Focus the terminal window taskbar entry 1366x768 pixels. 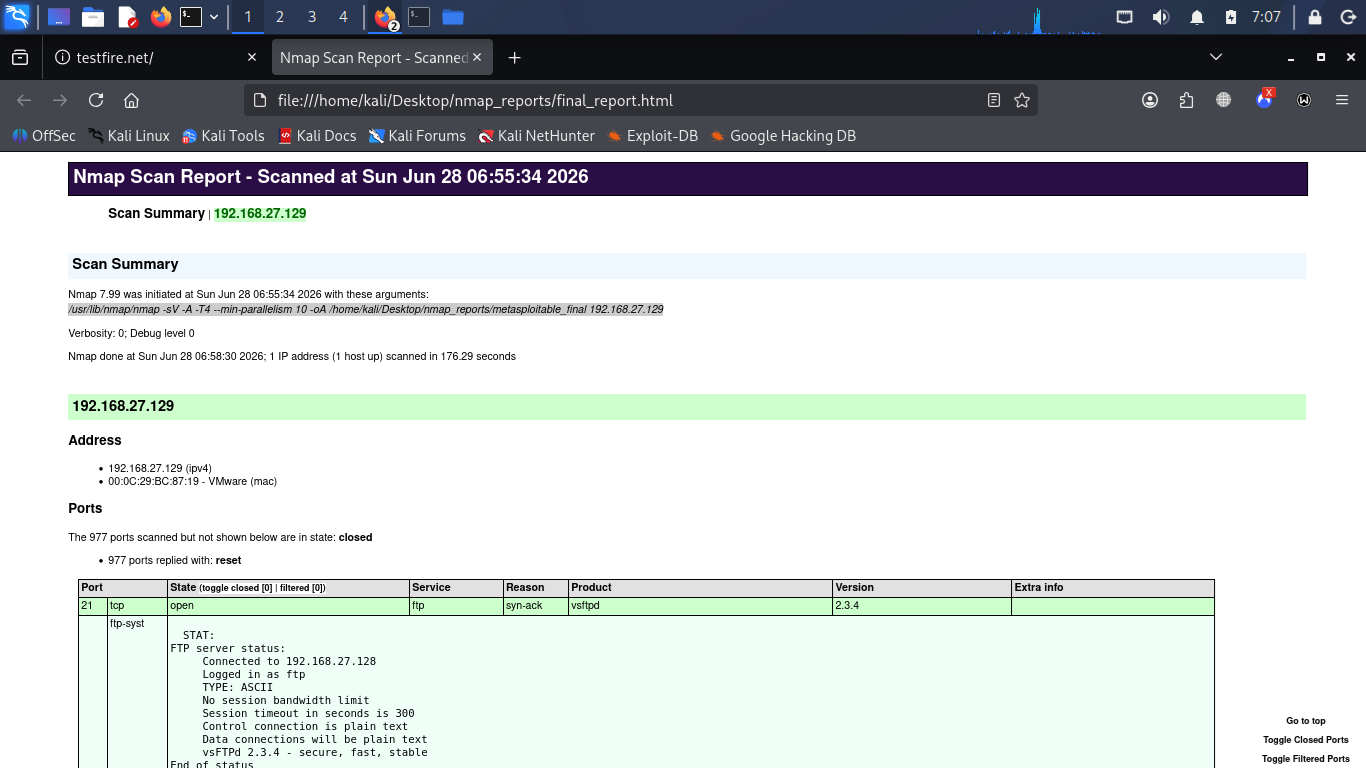419,17
